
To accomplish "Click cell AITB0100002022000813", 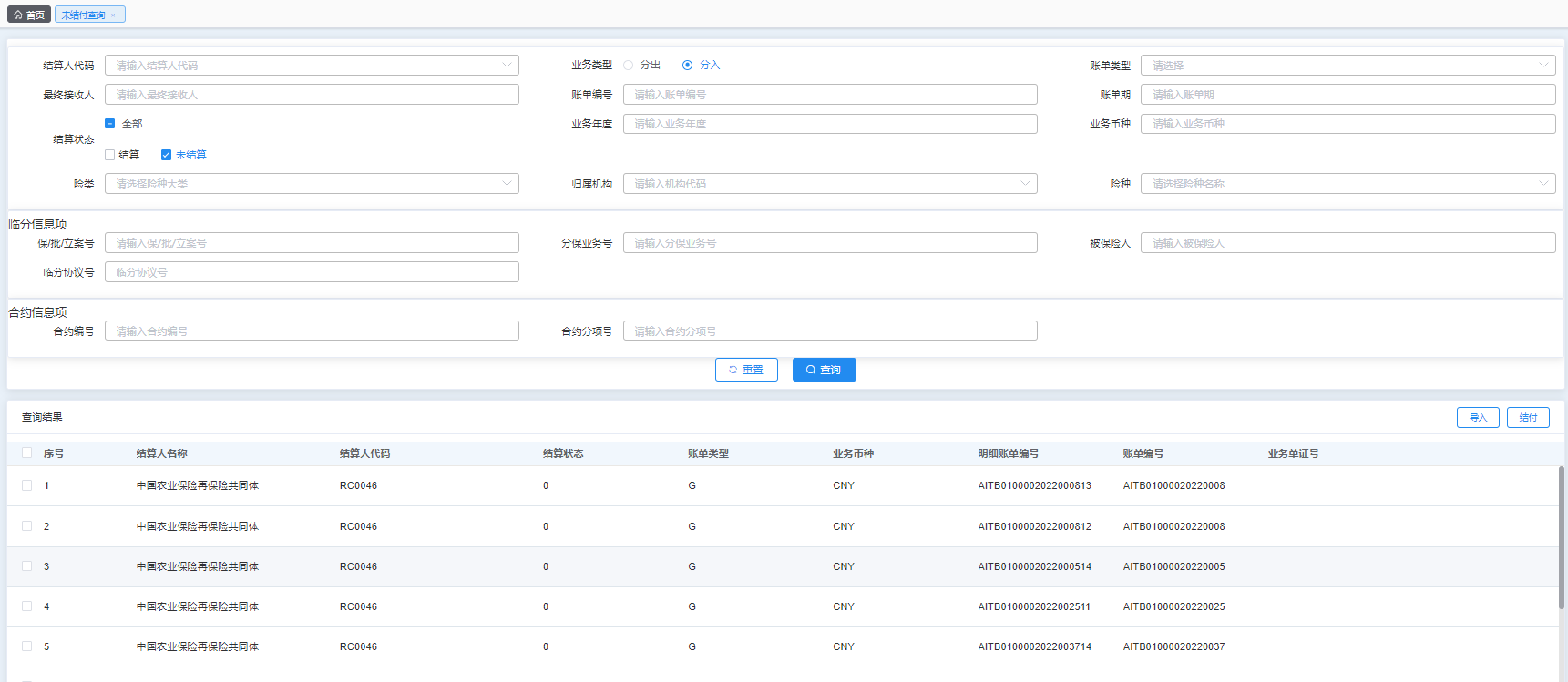I will coord(1035,486).
